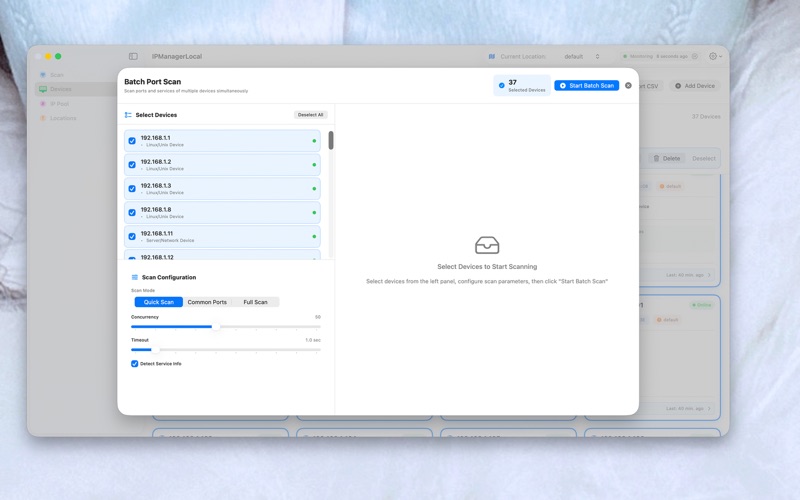Uncheck device 192.168.1.3

[x=132, y=189]
